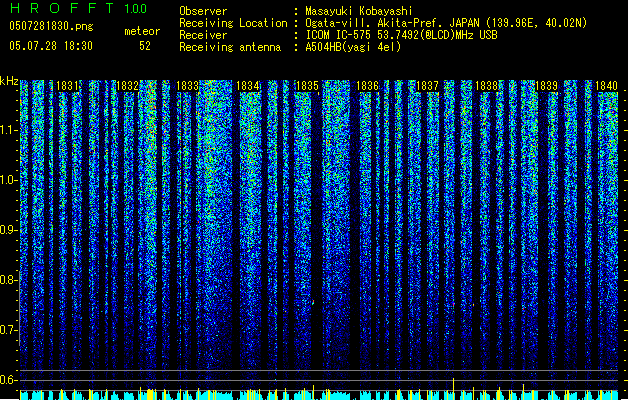The width and height of the screenshot is (629, 400).
Task: Select observer name Masayuki Kobayashi
Action: (359, 11)
